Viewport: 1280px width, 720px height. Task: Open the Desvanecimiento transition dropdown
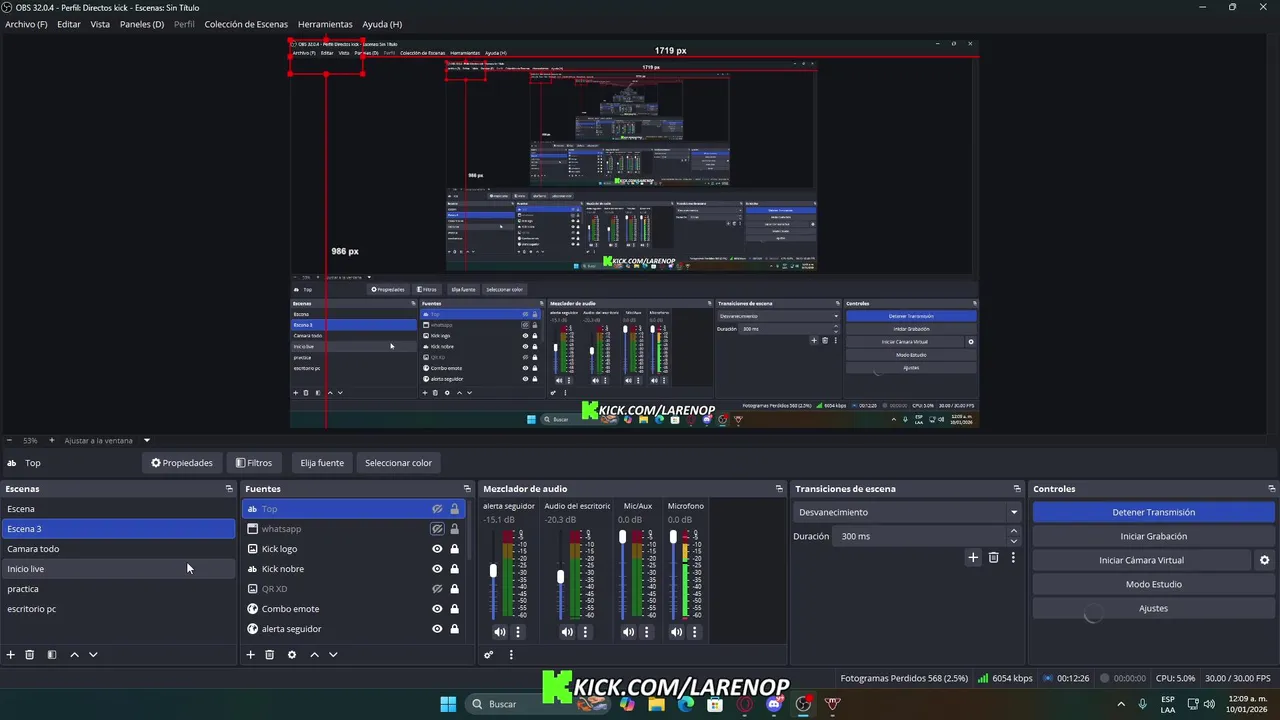(x=907, y=512)
